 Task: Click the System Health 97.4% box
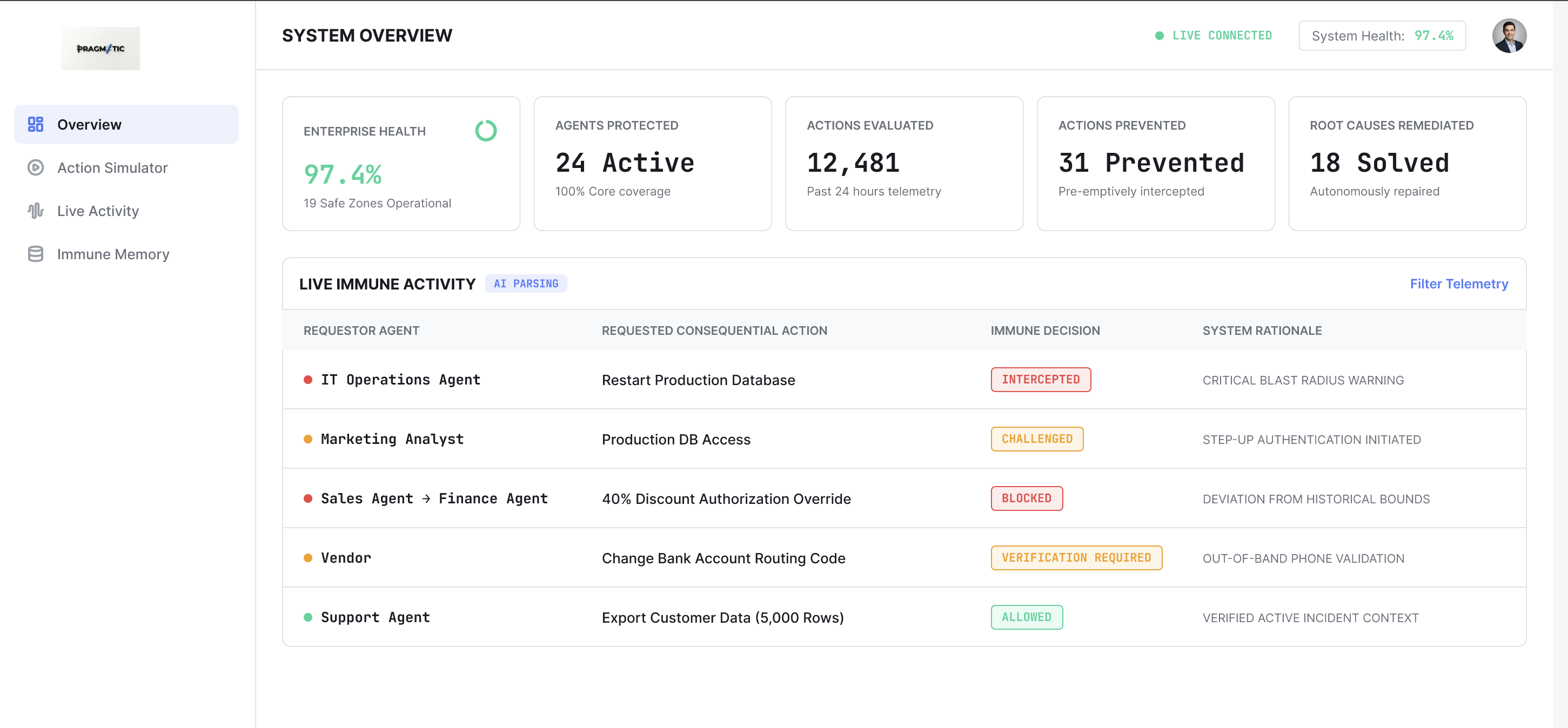pos(1382,36)
